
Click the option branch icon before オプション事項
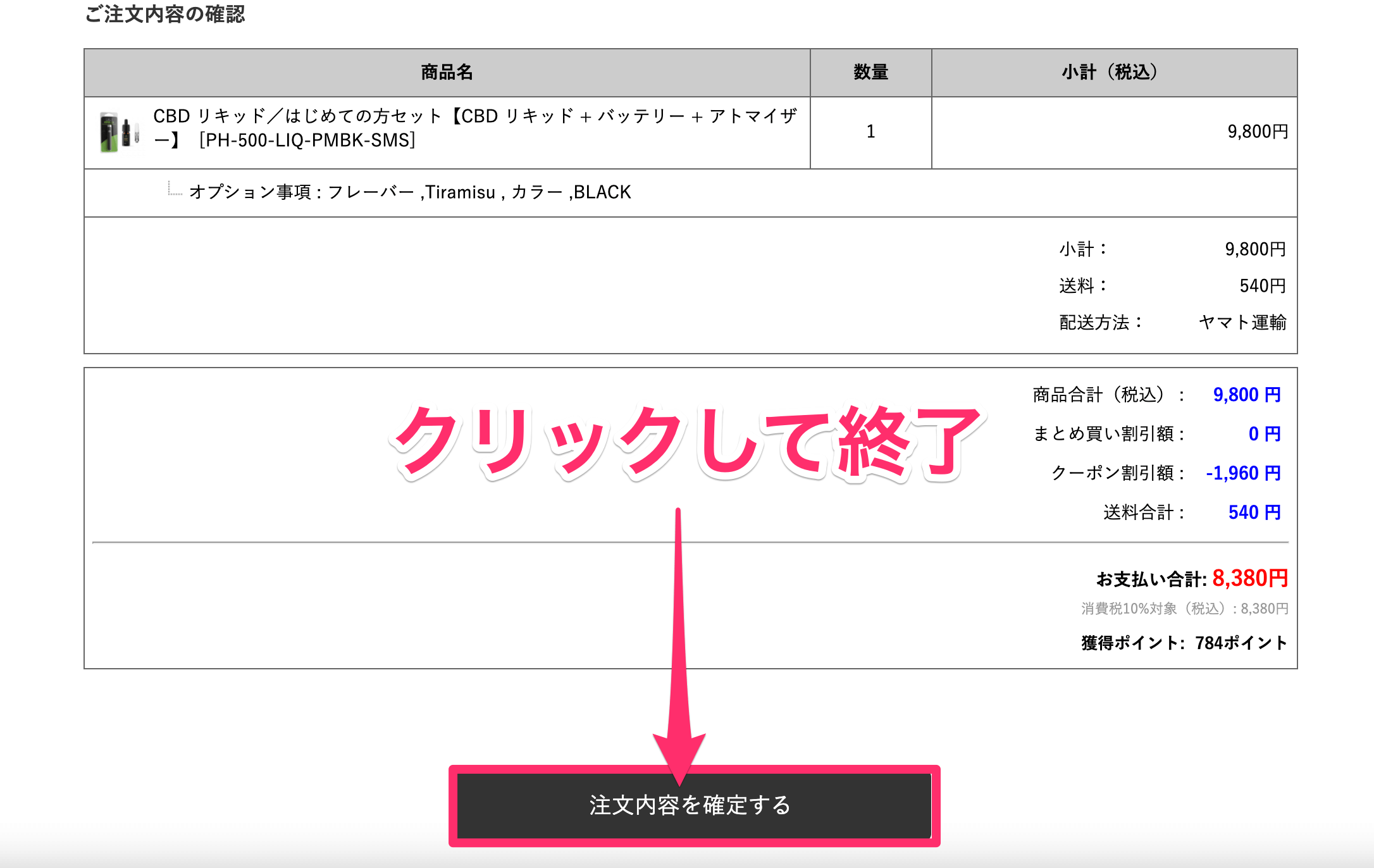point(174,189)
